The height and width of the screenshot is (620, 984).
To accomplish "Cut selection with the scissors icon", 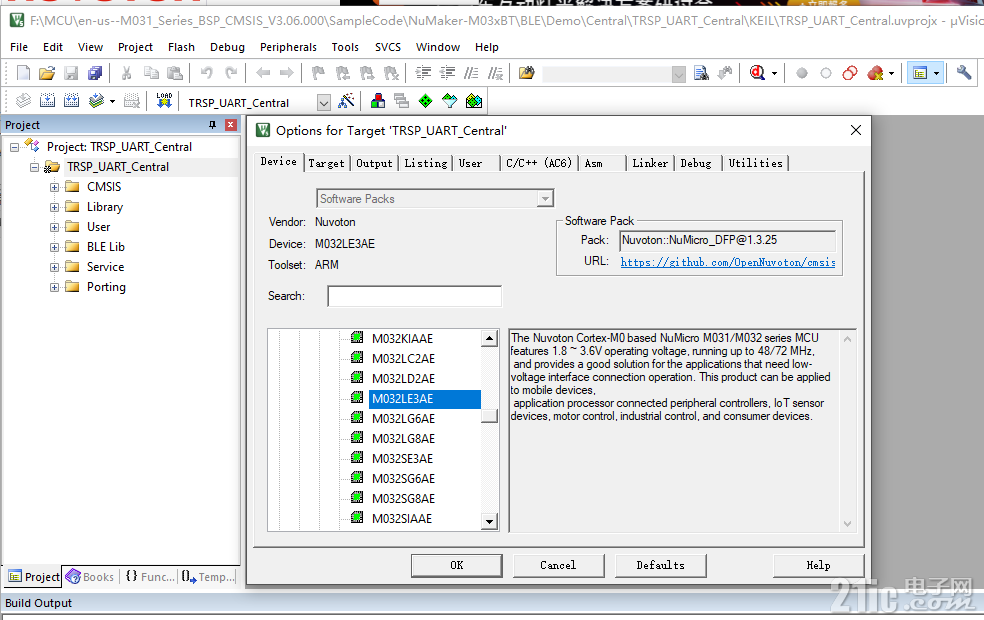I will coord(126,73).
